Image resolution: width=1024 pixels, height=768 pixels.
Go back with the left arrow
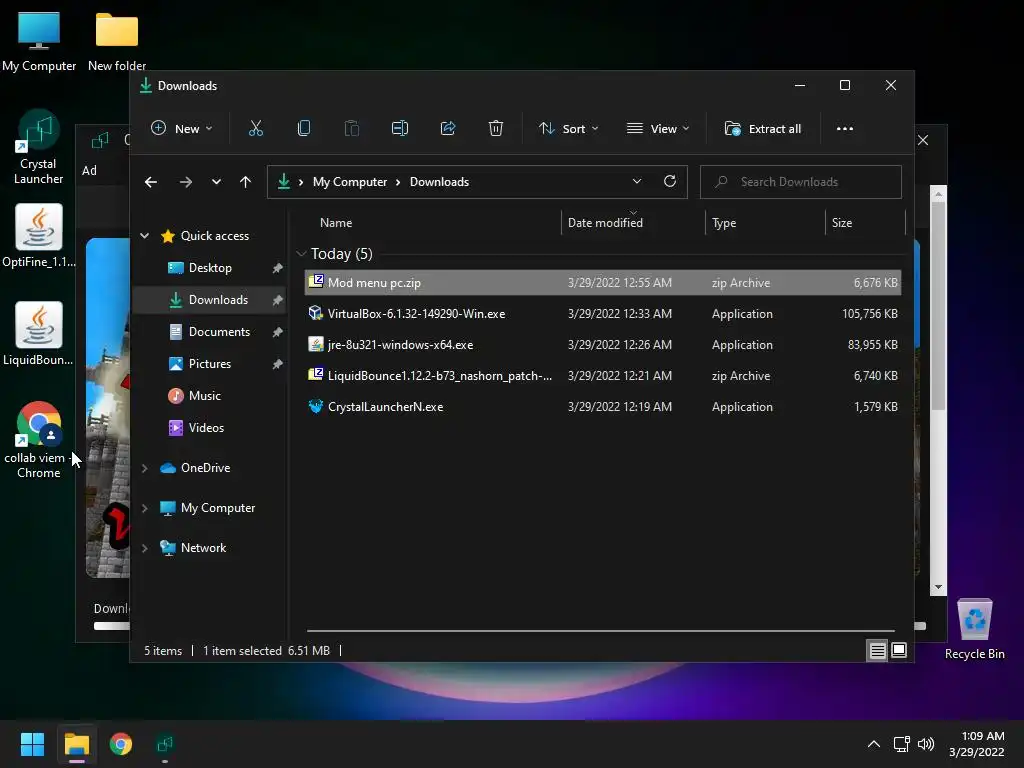pos(151,182)
